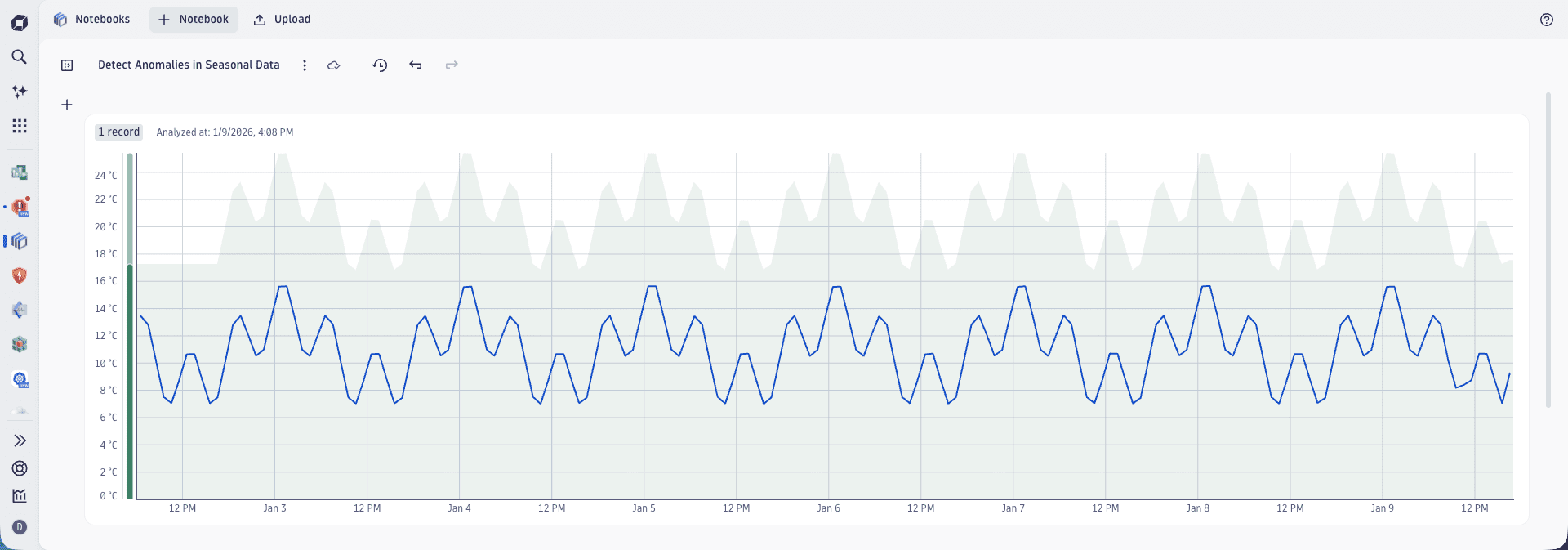Click the Jan 3 axis label
The height and width of the screenshot is (550, 1568).
pos(274,508)
